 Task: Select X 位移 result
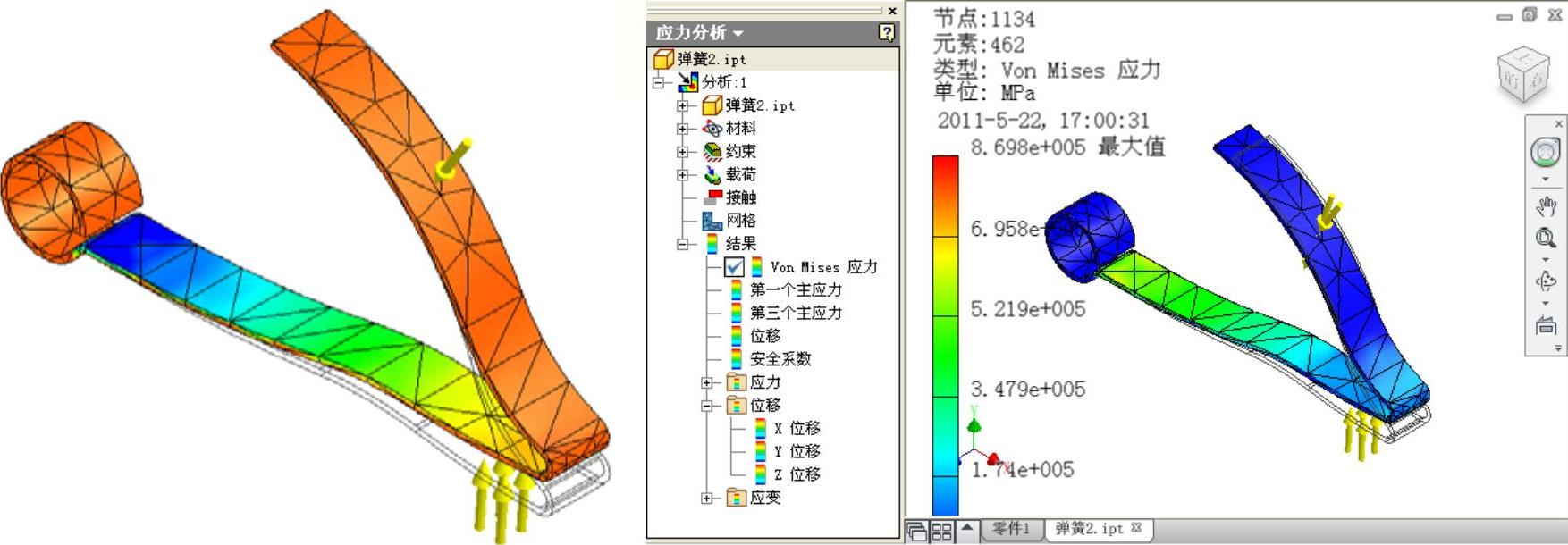(797, 429)
